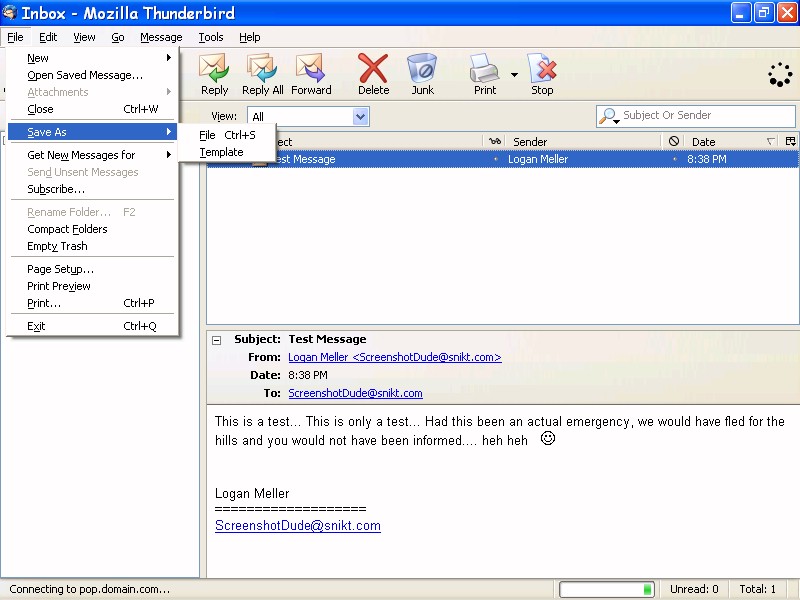Viewport: 800px width, 600px height.
Task: Collapse the message header with minus toggle
Action: [x=217, y=340]
